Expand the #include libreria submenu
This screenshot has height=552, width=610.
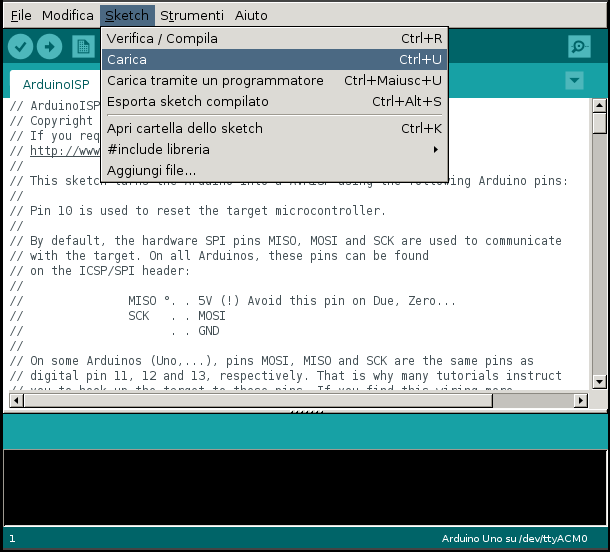tap(275, 149)
